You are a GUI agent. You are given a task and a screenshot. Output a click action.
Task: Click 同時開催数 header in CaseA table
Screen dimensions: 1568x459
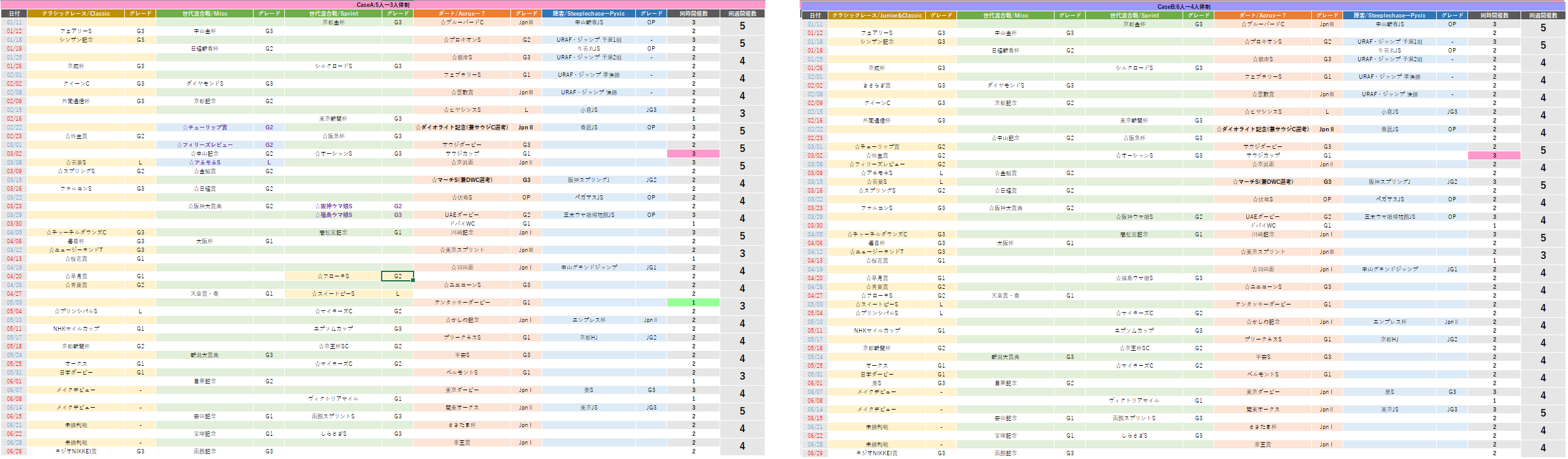pos(693,13)
